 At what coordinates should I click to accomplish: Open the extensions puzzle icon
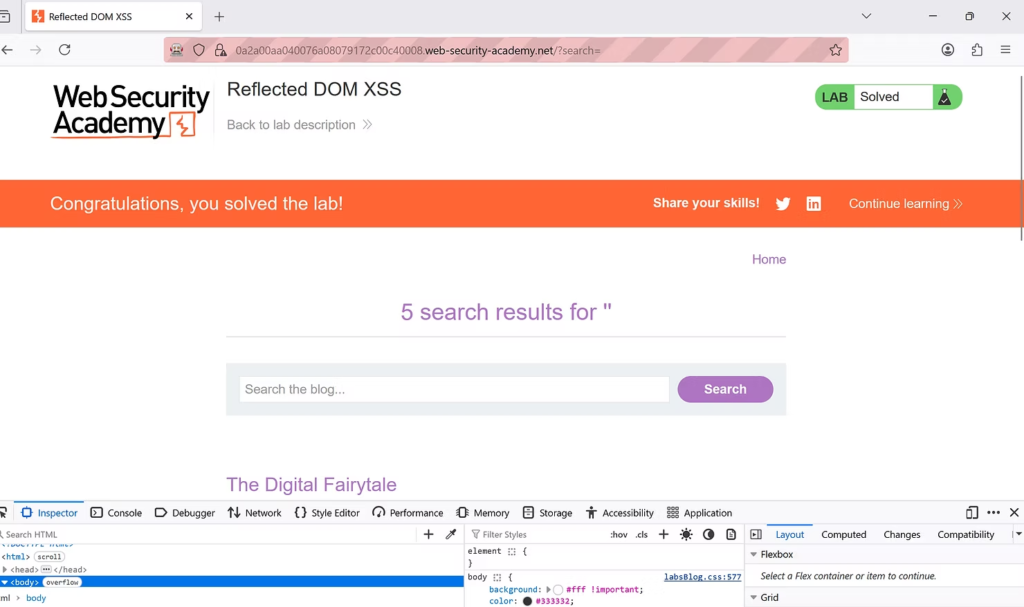pyautogui.click(x=977, y=50)
